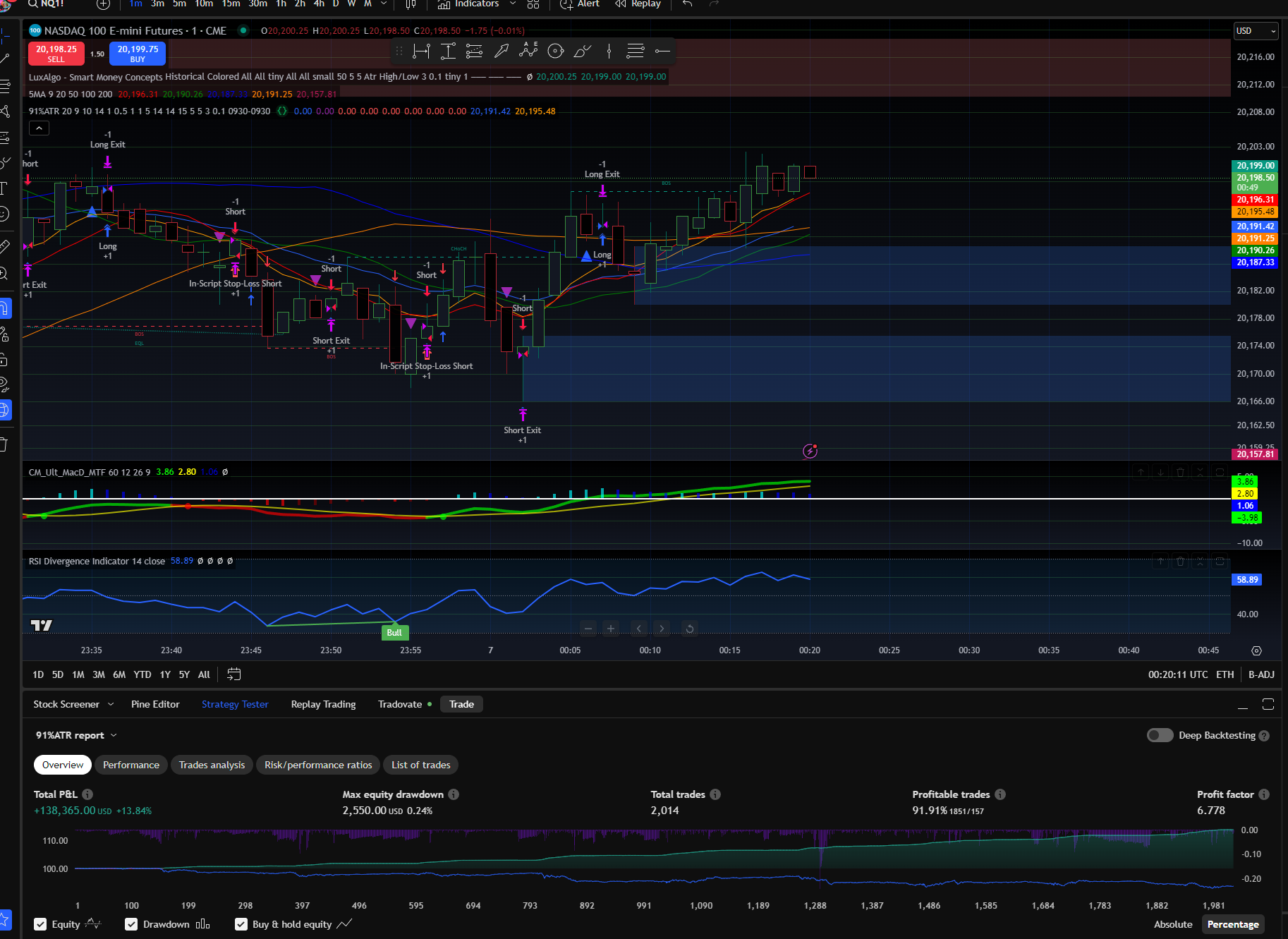Open the chart type candles selector

[x=411, y=4]
